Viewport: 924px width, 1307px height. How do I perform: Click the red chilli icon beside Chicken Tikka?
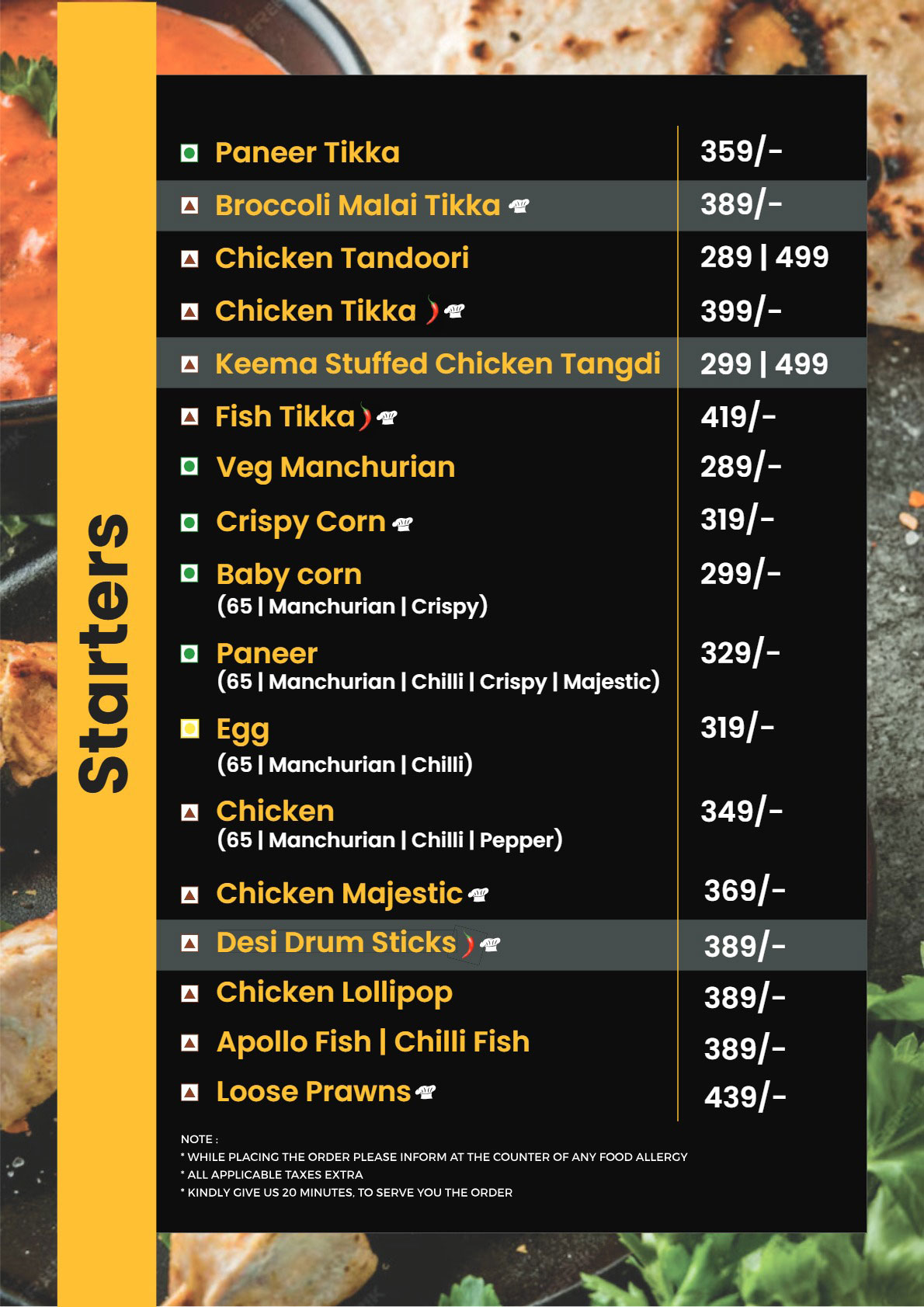click(432, 310)
